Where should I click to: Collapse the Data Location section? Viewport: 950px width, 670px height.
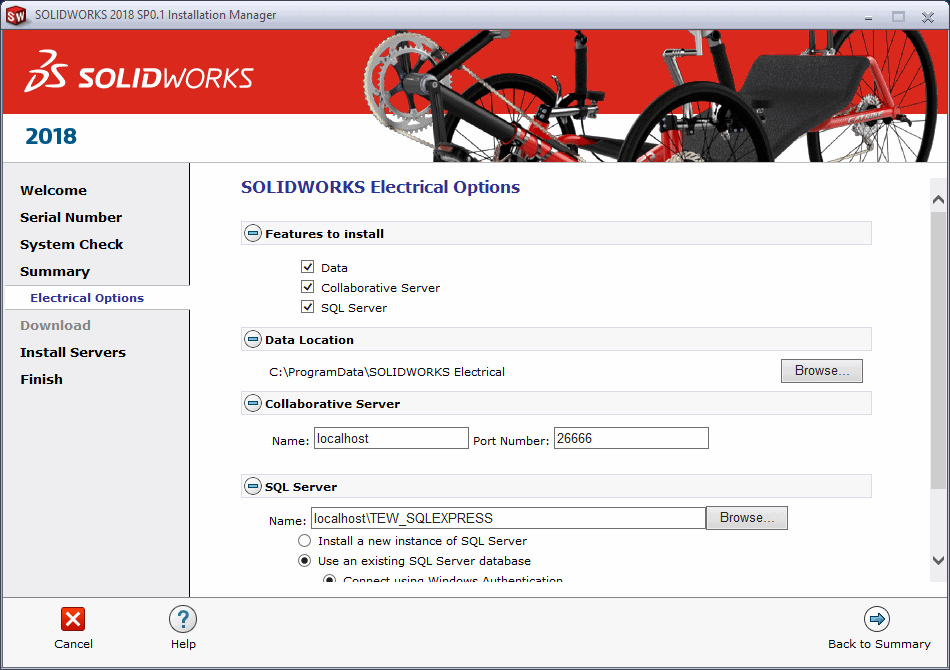[253, 340]
